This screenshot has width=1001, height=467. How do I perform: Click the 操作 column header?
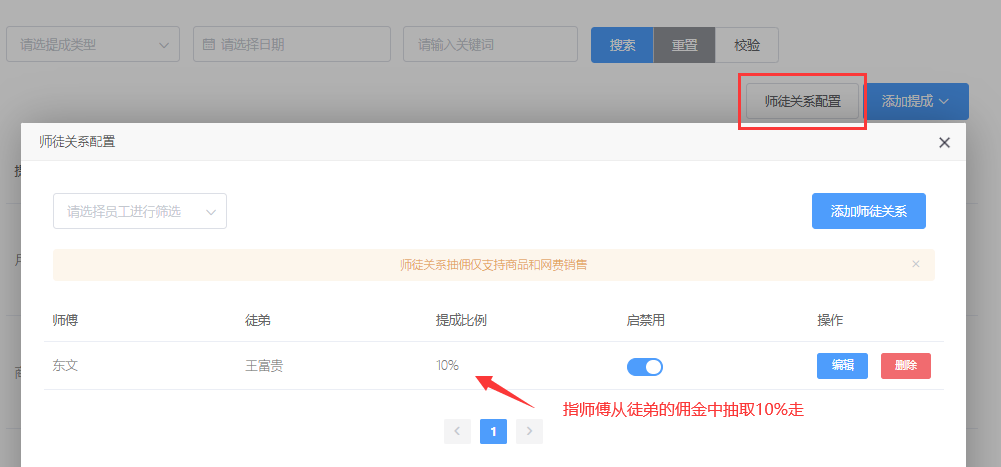tap(830, 320)
